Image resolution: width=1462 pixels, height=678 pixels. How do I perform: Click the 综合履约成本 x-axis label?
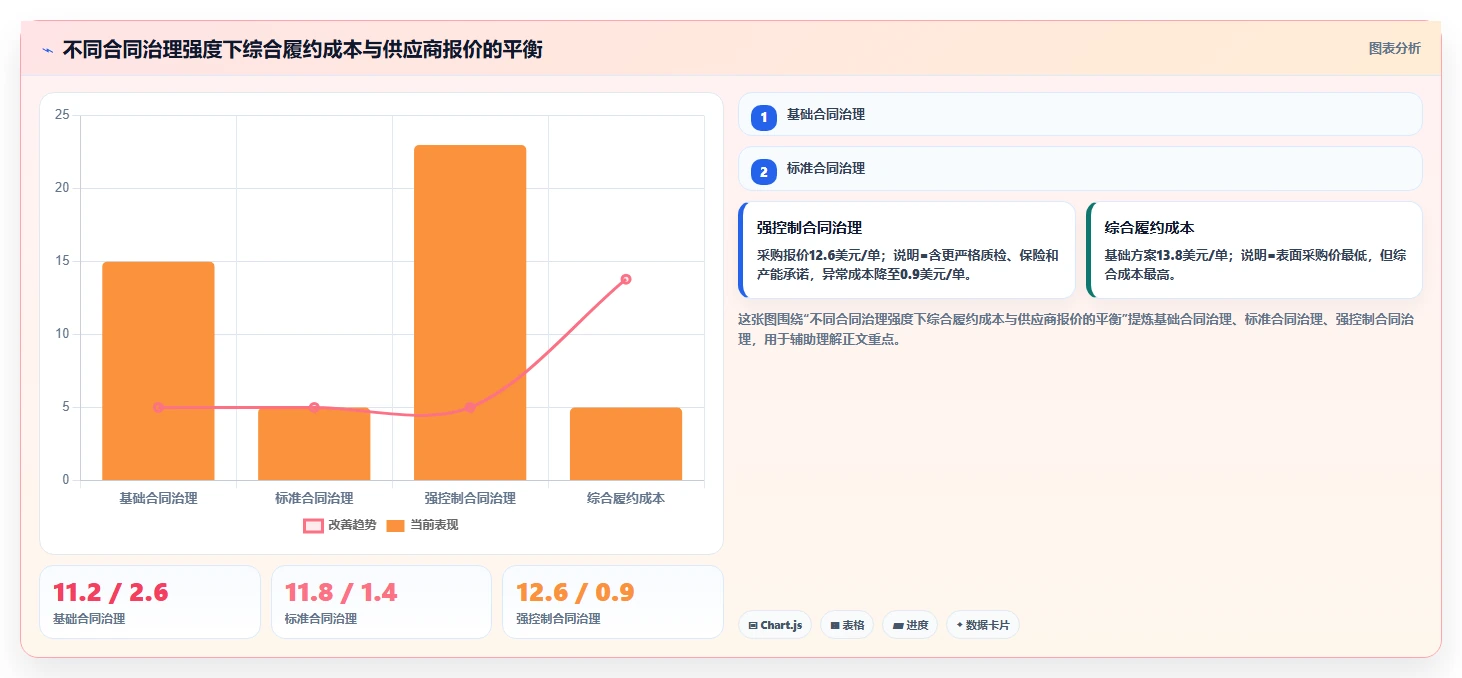tap(626, 498)
